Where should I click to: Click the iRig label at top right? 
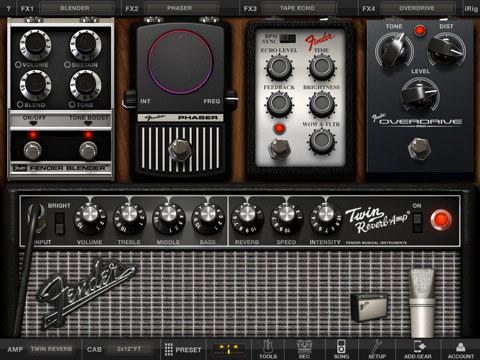tap(471, 8)
